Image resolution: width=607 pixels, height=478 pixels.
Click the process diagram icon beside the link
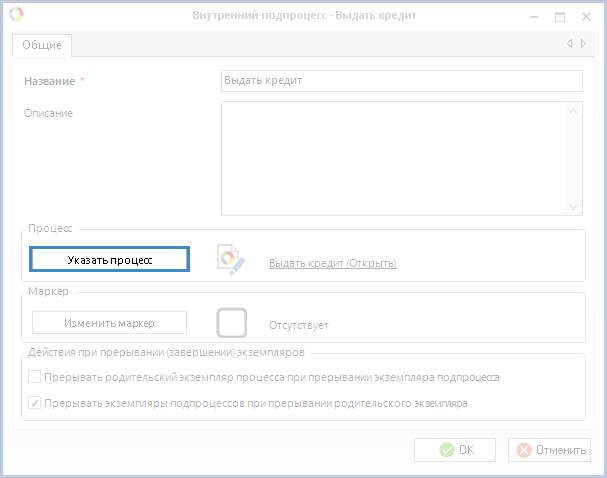click(231, 259)
